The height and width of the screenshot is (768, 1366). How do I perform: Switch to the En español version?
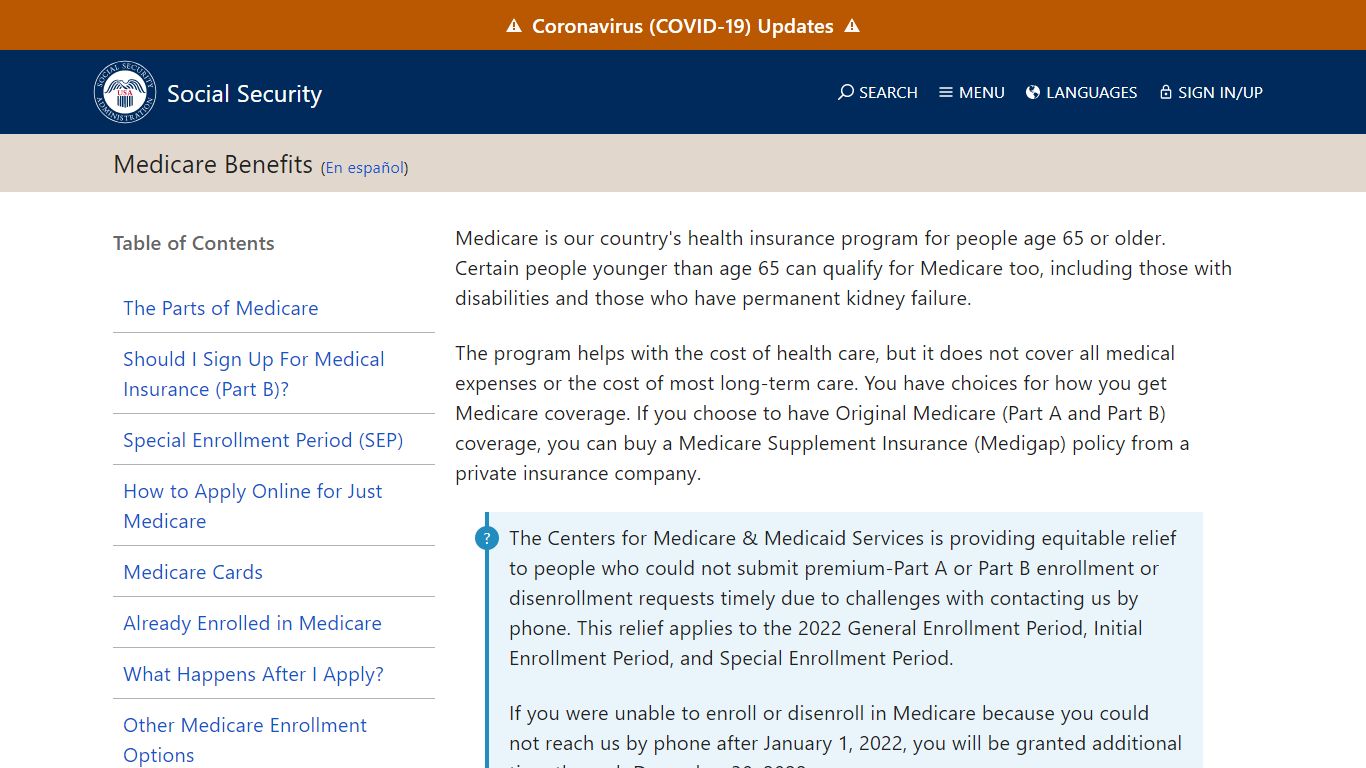365,168
